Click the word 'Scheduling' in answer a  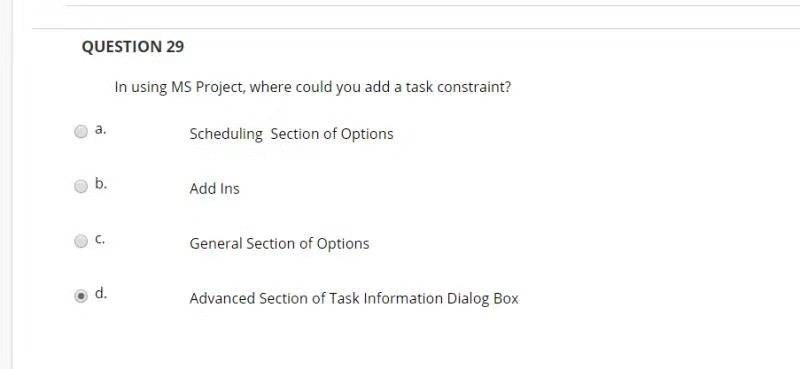point(226,134)
